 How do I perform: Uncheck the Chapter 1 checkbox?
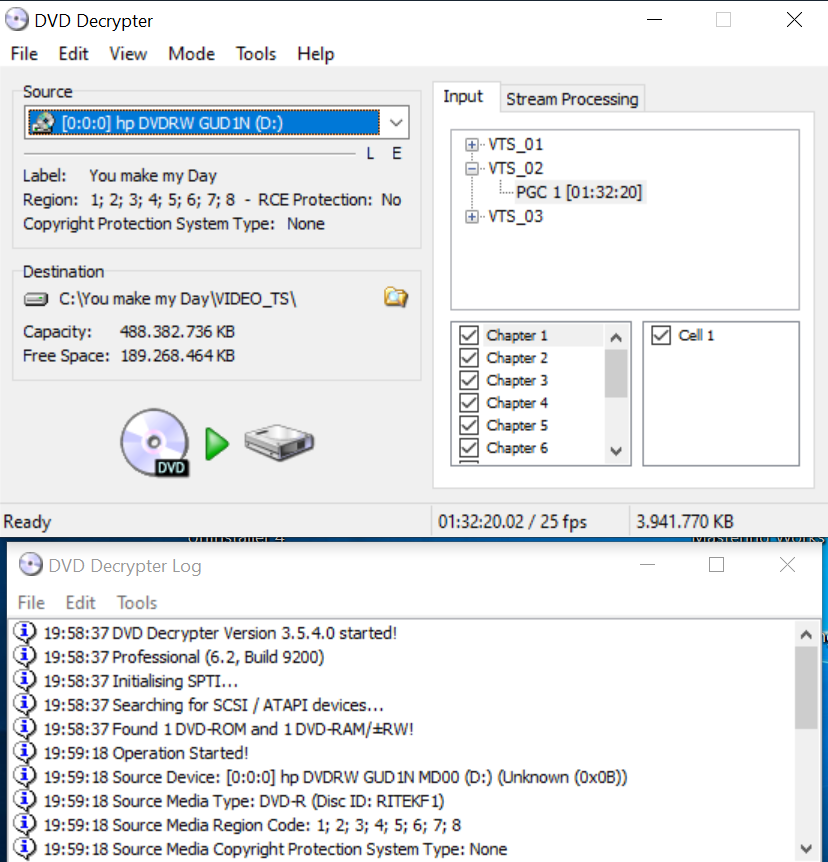(469, 335)
